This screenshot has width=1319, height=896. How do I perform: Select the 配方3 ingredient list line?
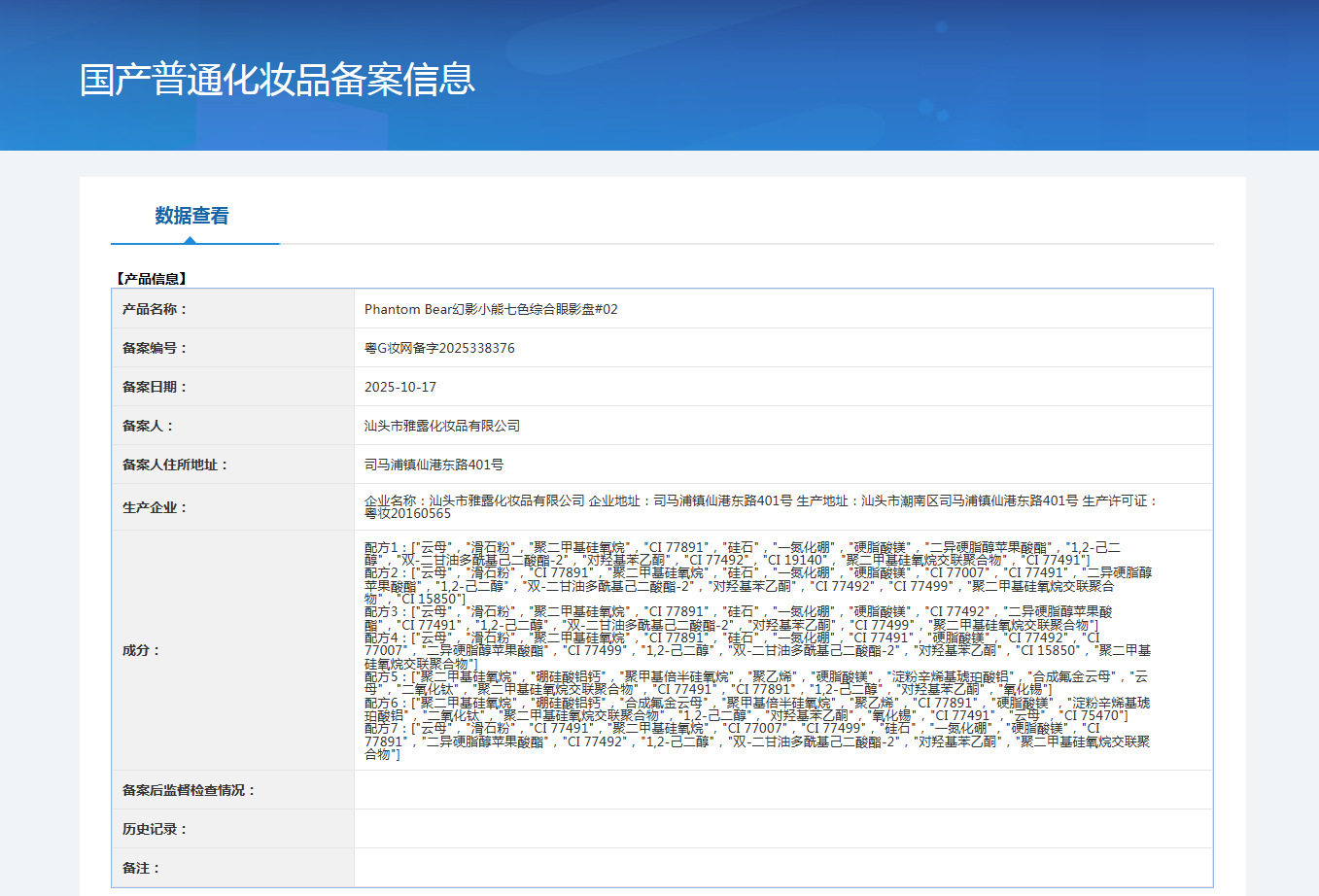pyautogui.click(x=739, y=618)
